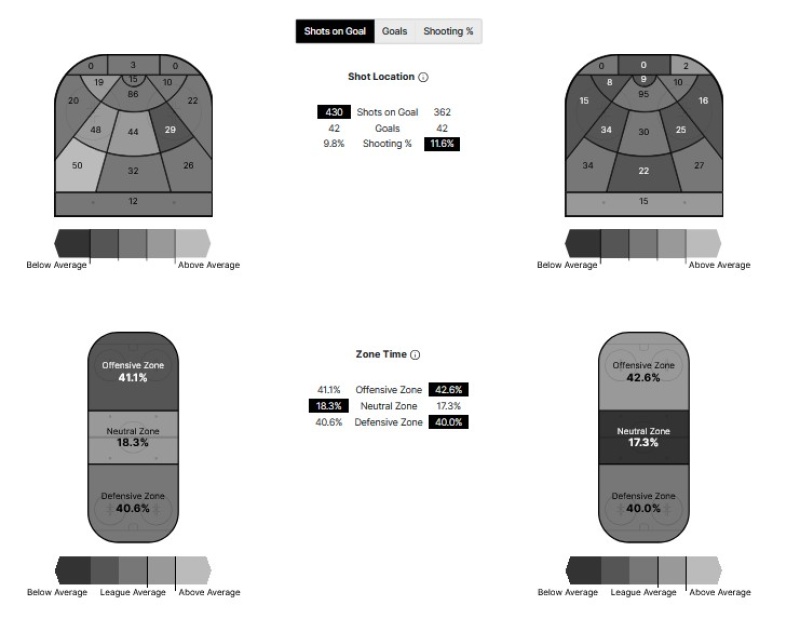Open the Shooting % tab
800x632 pixels.
pyautogui.click(x=448, y=32)
